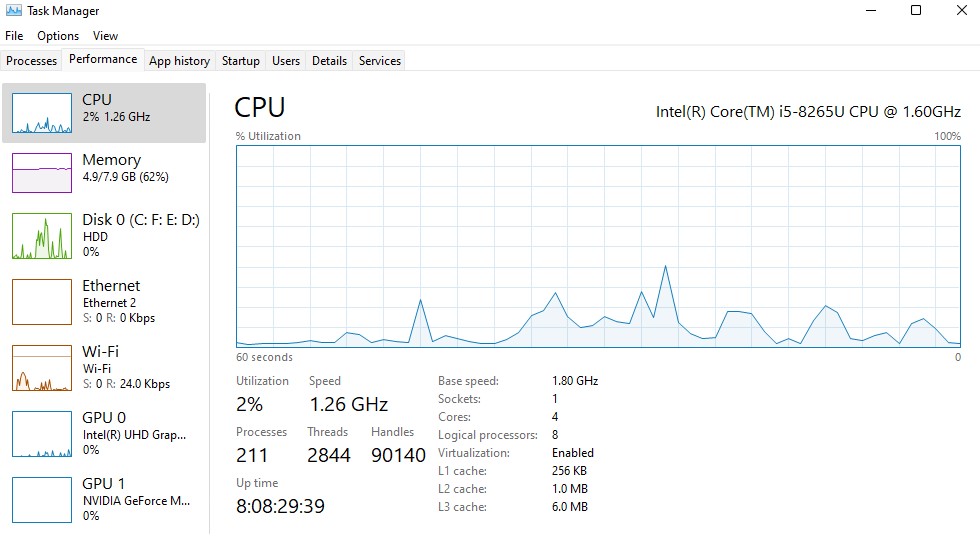Image resolution: width=980 pixels, height=541 pixels.
Task: Switch to the Processes tab
Action: [x=32, y=61]
